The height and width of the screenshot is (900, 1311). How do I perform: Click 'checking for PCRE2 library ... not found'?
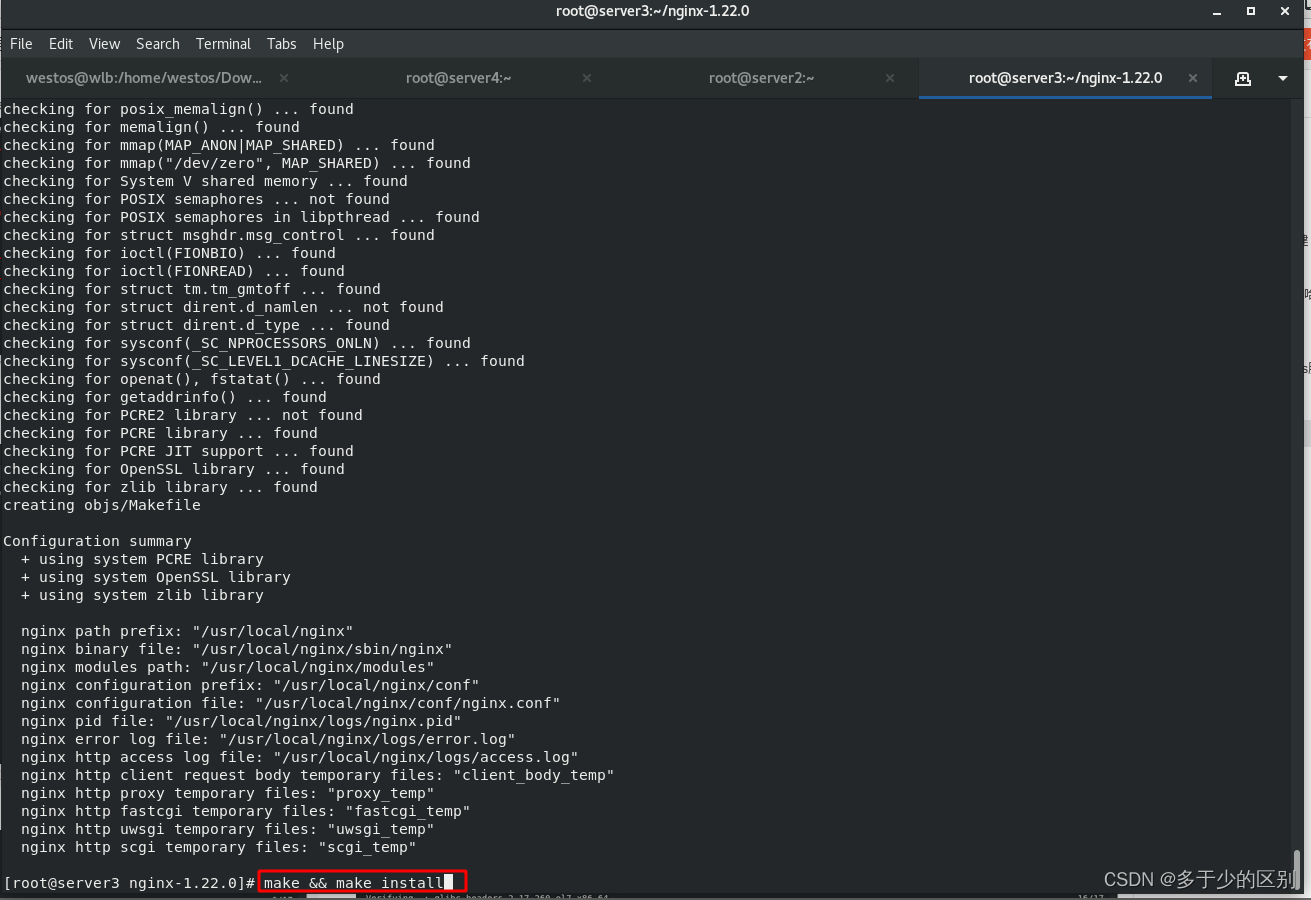(183, 415)
